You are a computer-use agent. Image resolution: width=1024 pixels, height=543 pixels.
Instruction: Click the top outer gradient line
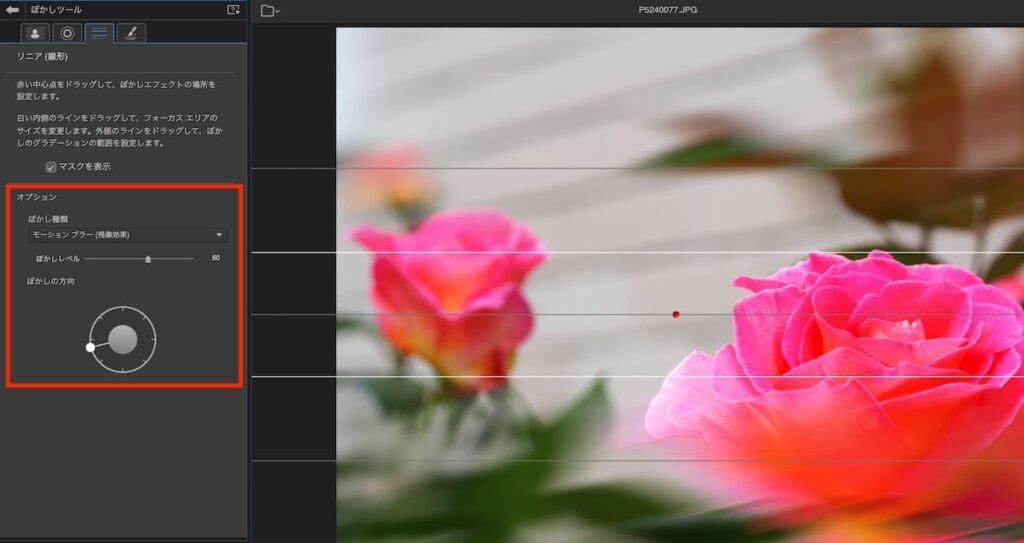point(637,169)
